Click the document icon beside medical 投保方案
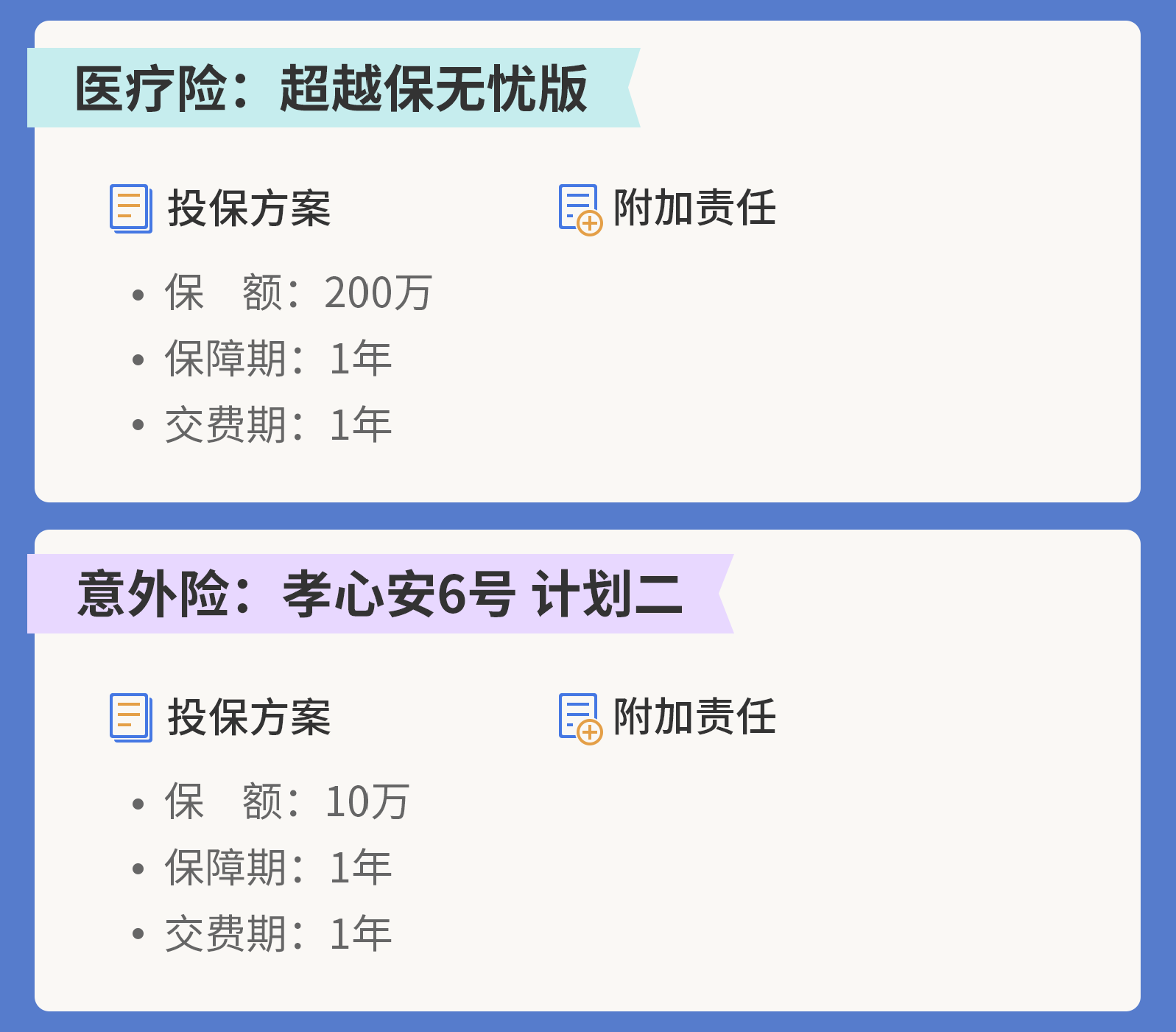Viewport: 1176px width, 1032px height. coord(131,208)
